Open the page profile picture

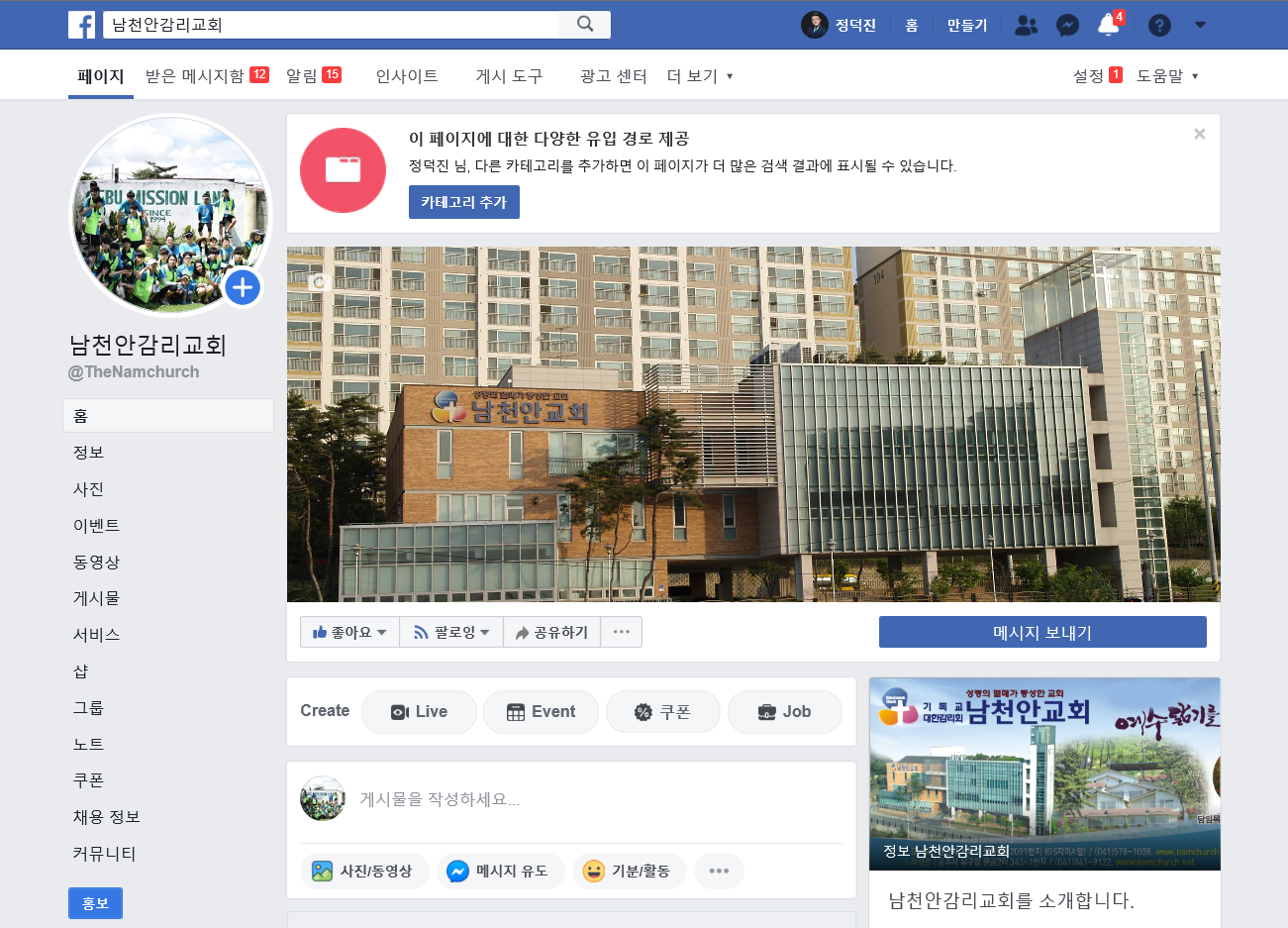click(x=169, y=214)
